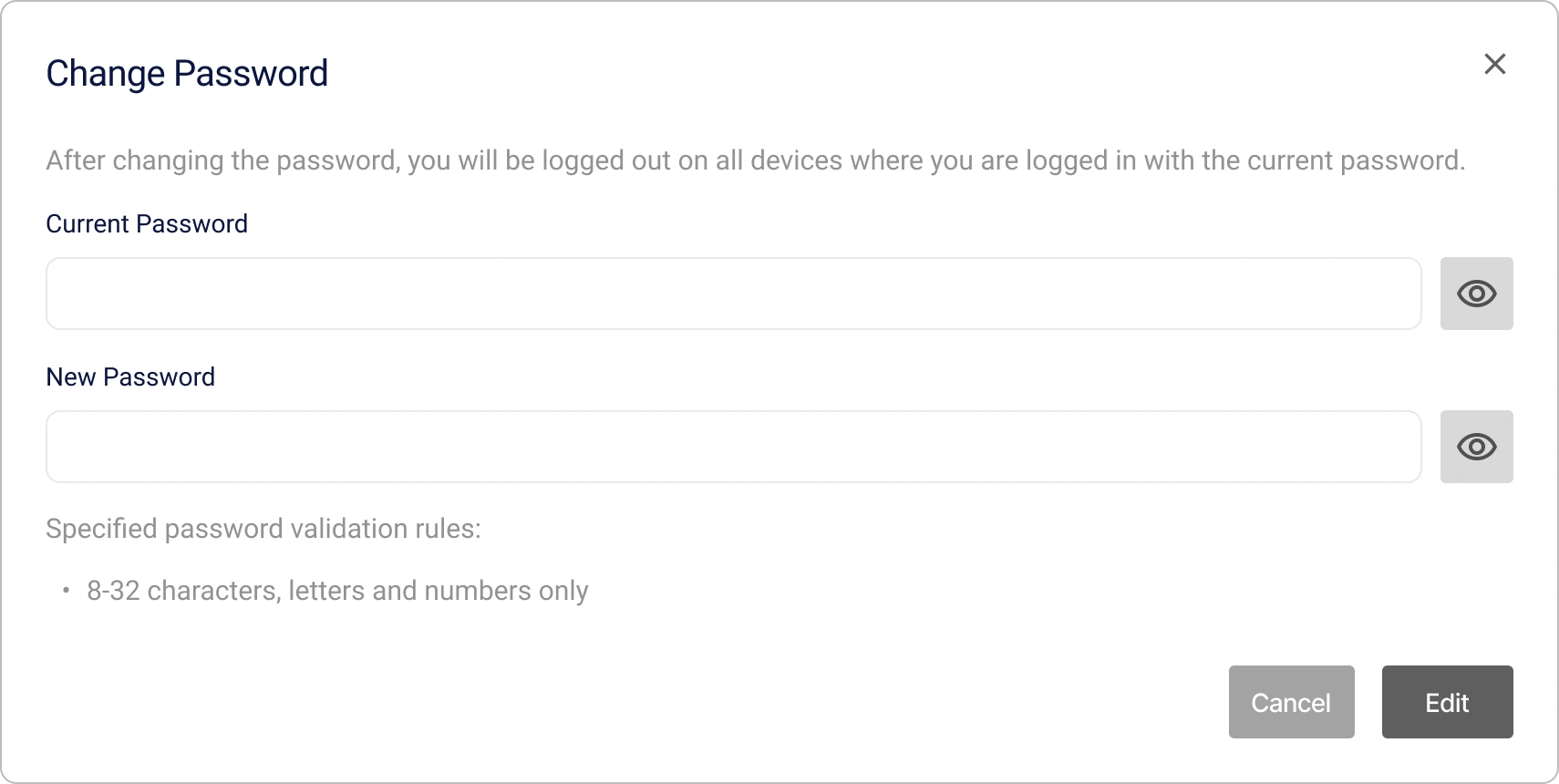Click into the New Password field
The image size is (1559, 784).
tap(733, 447)
